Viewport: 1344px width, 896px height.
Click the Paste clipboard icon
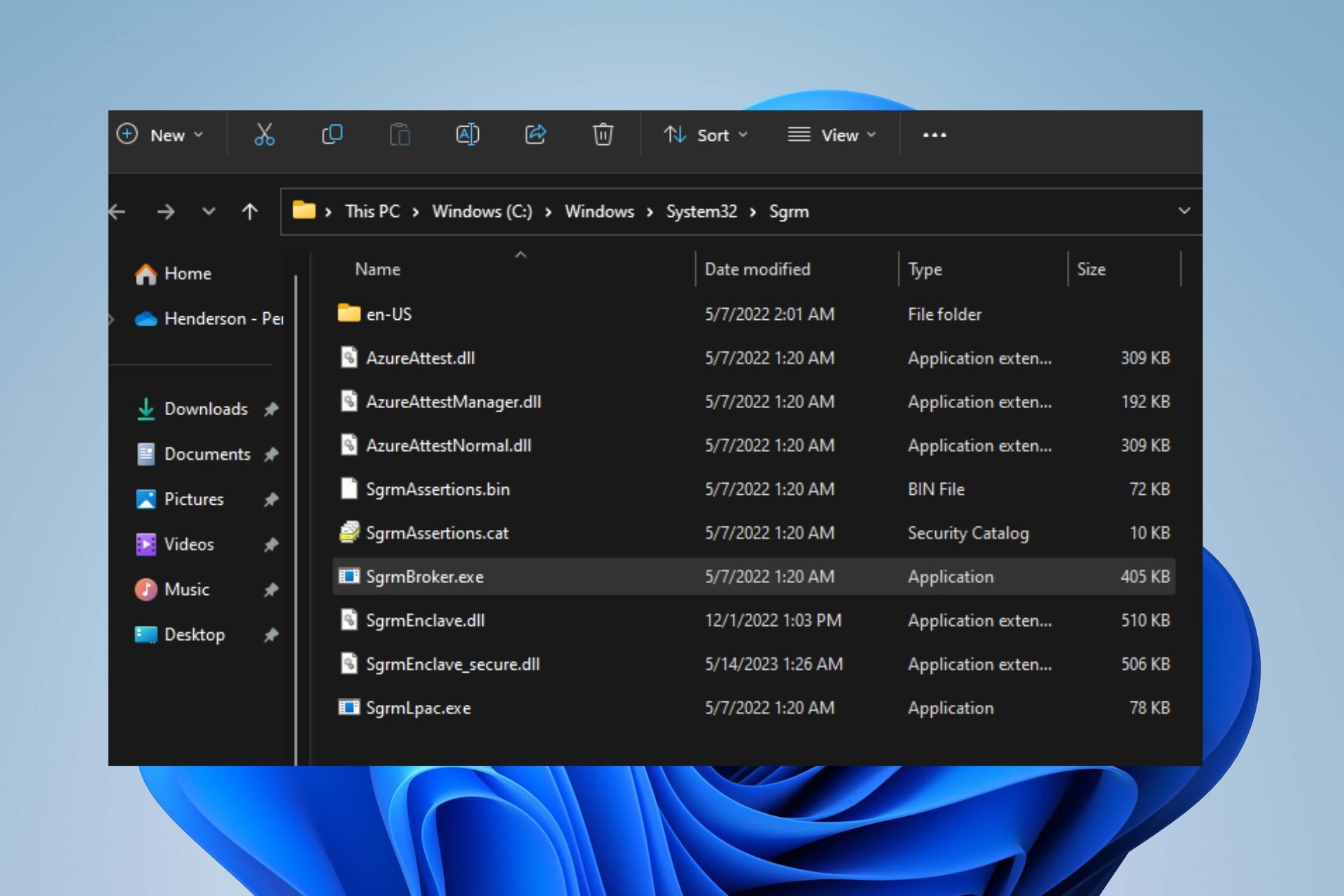click(400, 134)
